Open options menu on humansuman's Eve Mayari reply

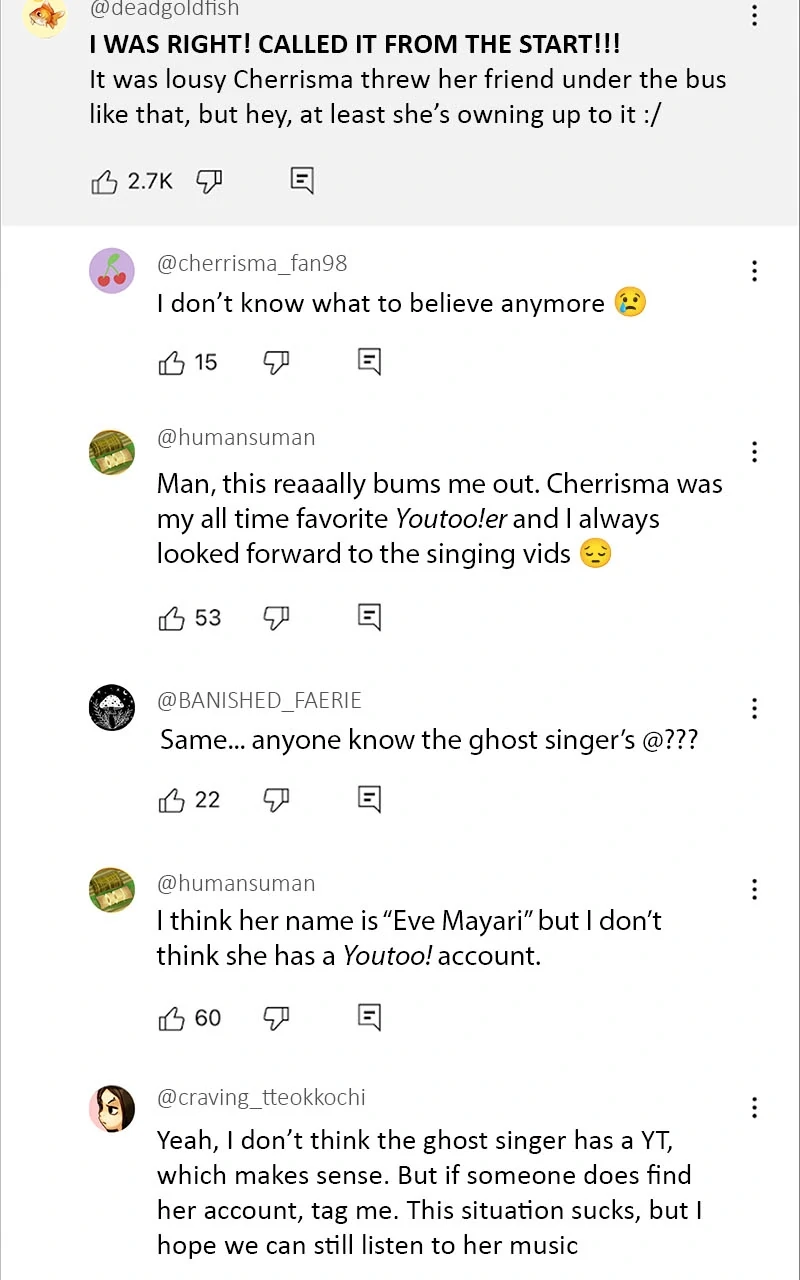click(754, 889)
